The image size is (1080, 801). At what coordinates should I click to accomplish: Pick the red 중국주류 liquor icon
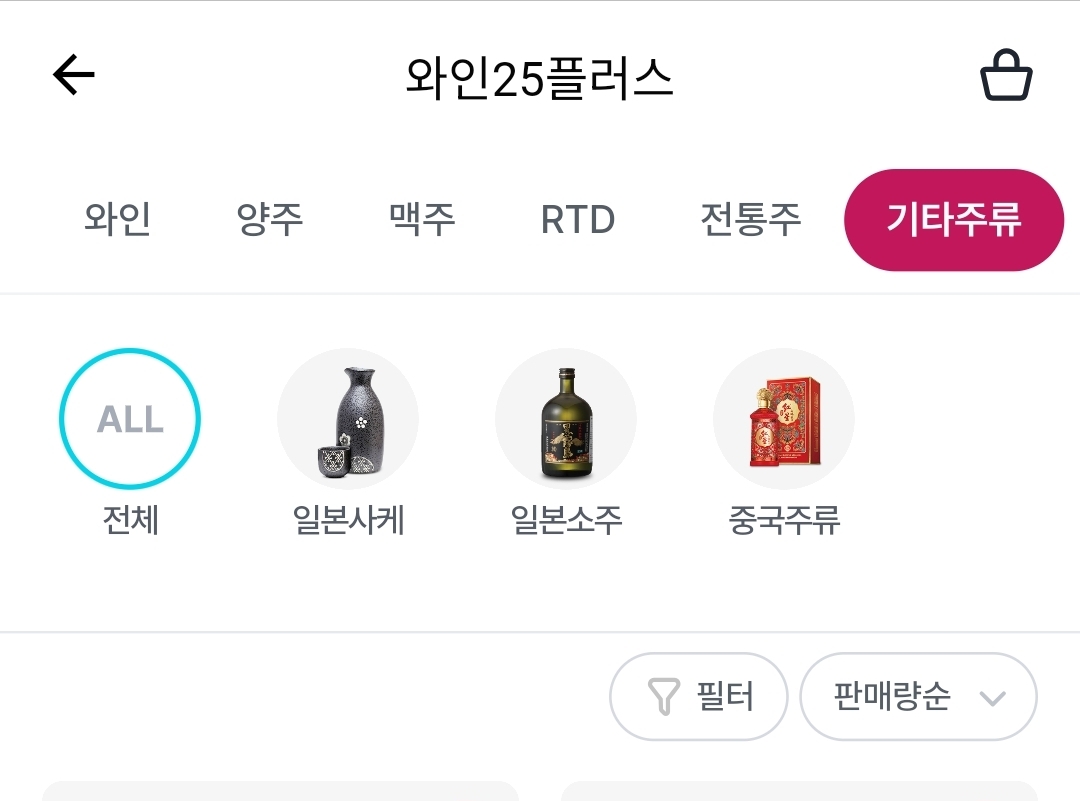coord(784,418)
